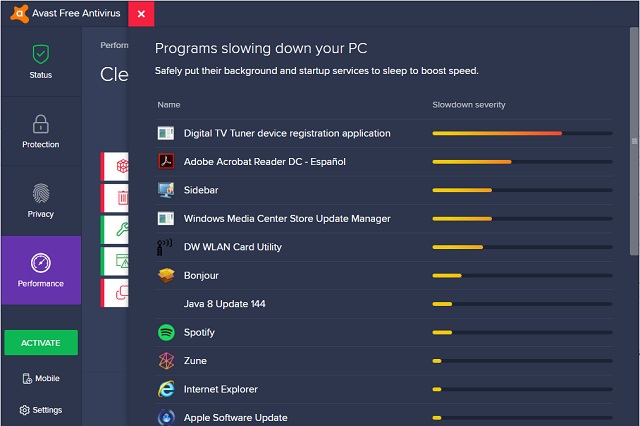640x426 pixels.
Task: Click the Spotify icon
Action: (166, 332)
